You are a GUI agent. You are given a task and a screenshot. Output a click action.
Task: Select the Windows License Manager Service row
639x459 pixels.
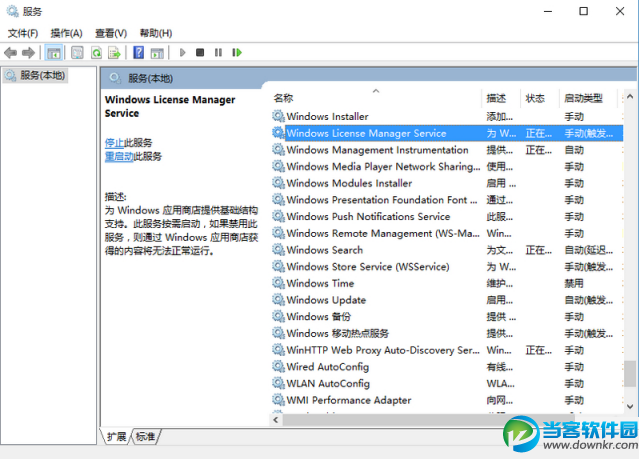pyautogui.click(x=447, y=133)
